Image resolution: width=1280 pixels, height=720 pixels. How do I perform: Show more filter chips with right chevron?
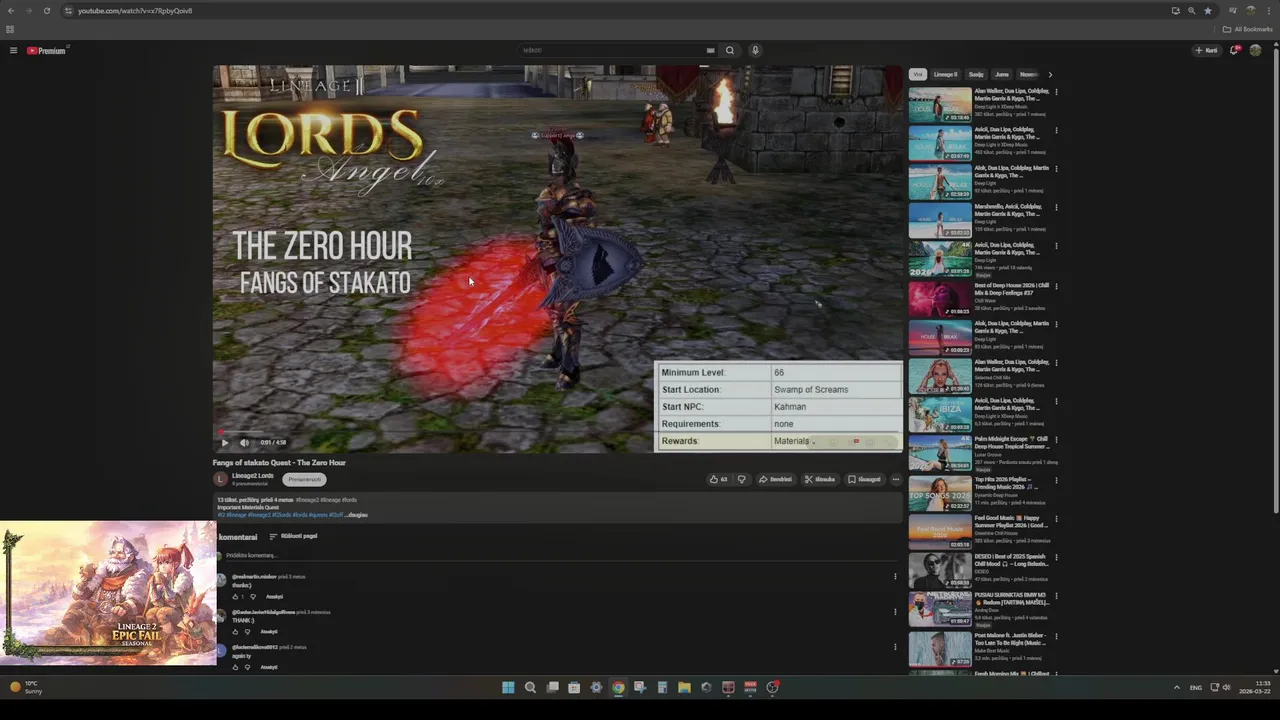1049,74
